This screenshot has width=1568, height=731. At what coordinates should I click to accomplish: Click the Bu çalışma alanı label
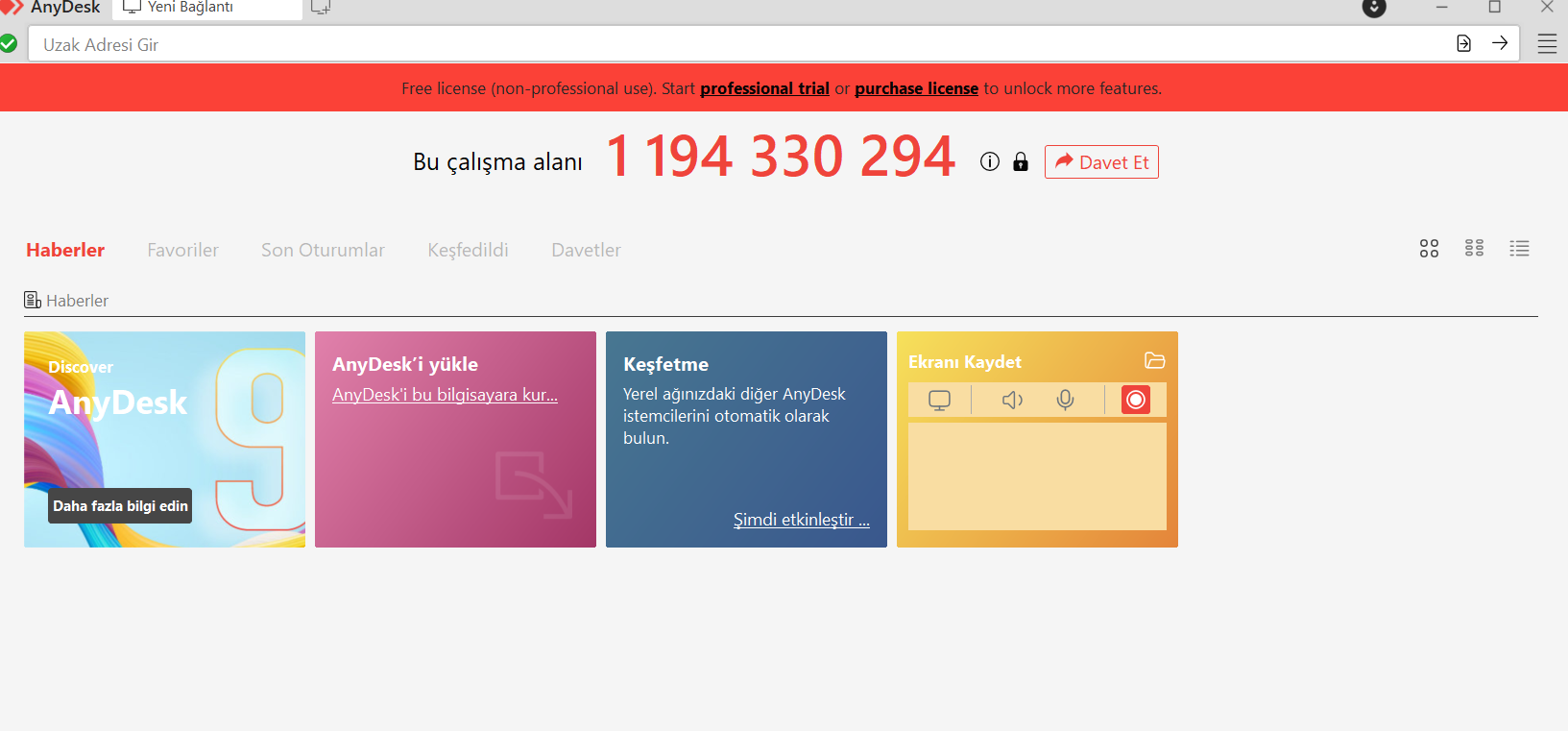[497, 162]
